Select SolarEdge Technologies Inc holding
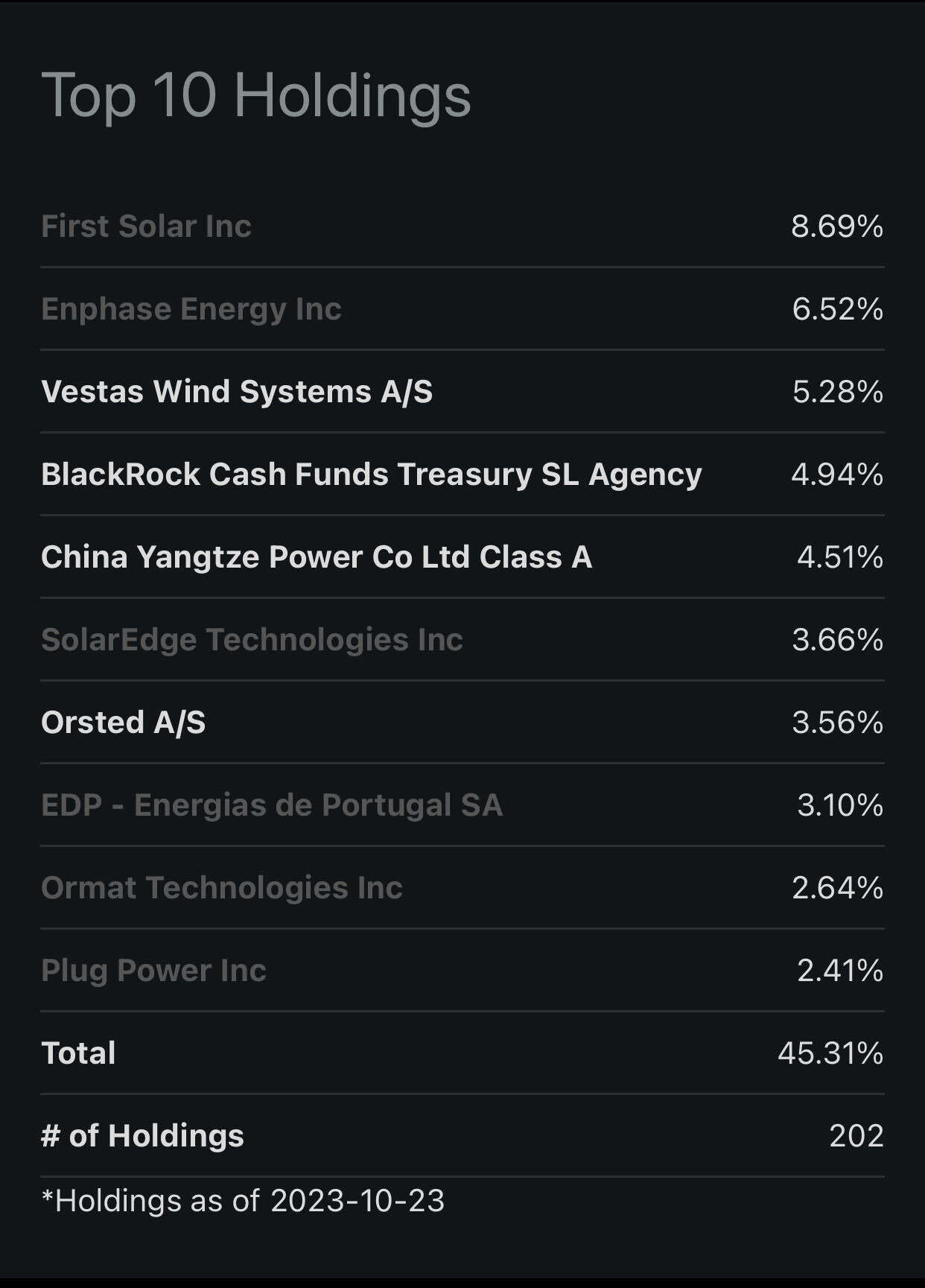925x1288 pixels. pyautogui.click(x=252, y=640)
